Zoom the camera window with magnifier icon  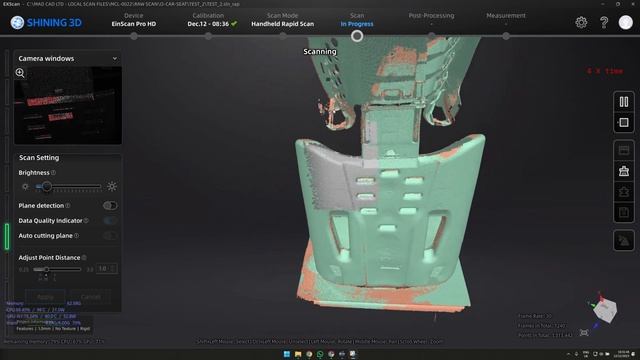pyautogui.click(x=20, y=73)
